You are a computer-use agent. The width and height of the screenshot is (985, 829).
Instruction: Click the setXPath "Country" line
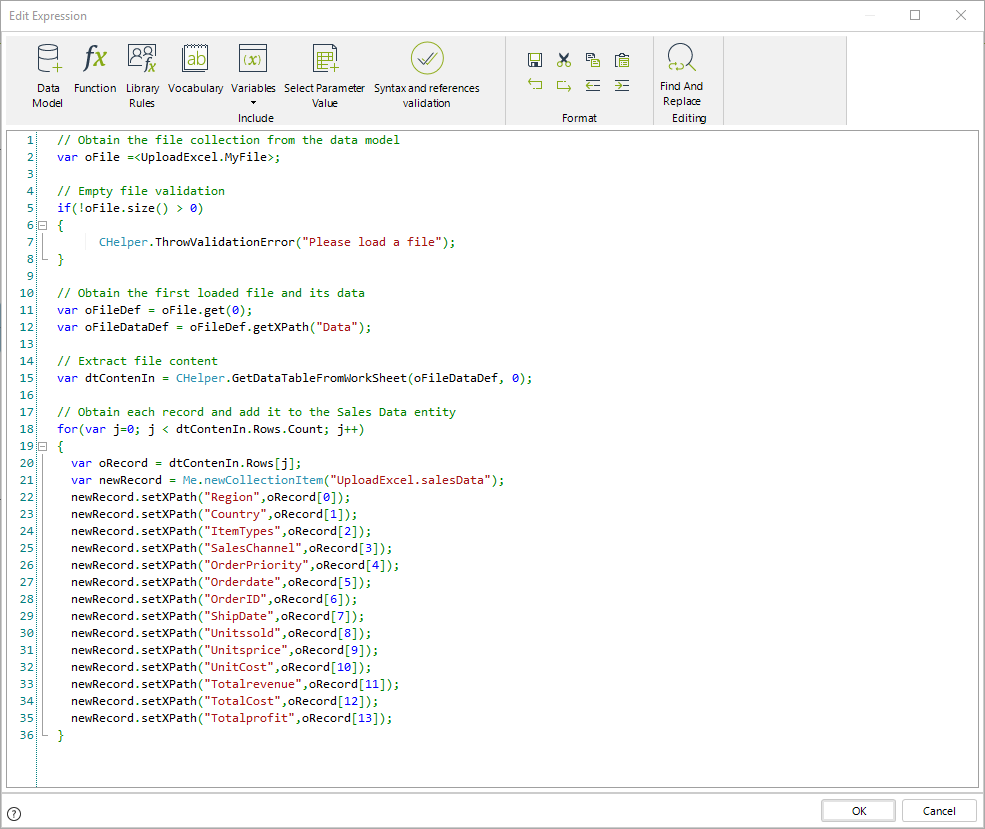214,514
